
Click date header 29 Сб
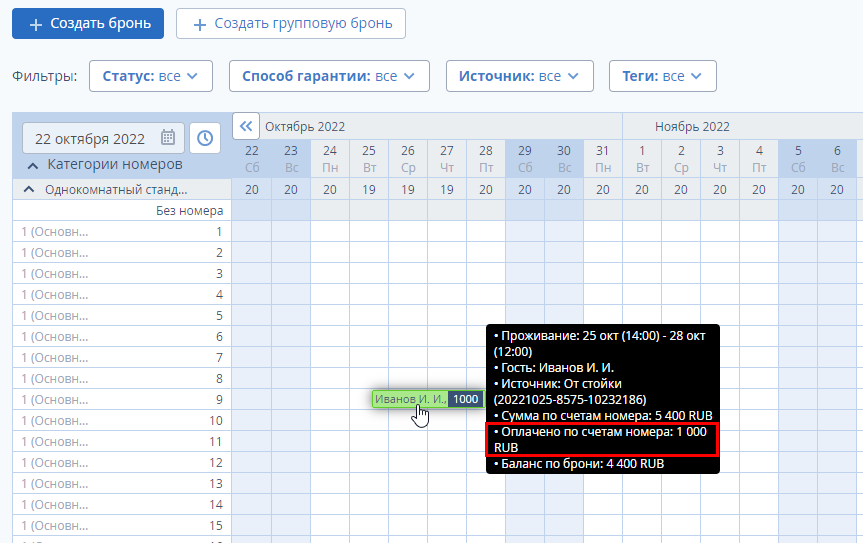tap(525, 158)
